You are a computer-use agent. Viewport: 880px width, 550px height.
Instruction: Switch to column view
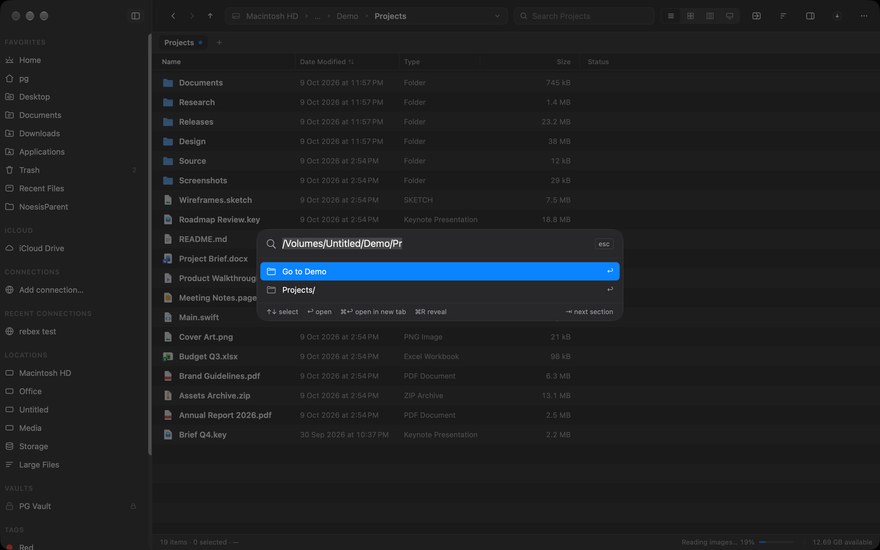710,16
